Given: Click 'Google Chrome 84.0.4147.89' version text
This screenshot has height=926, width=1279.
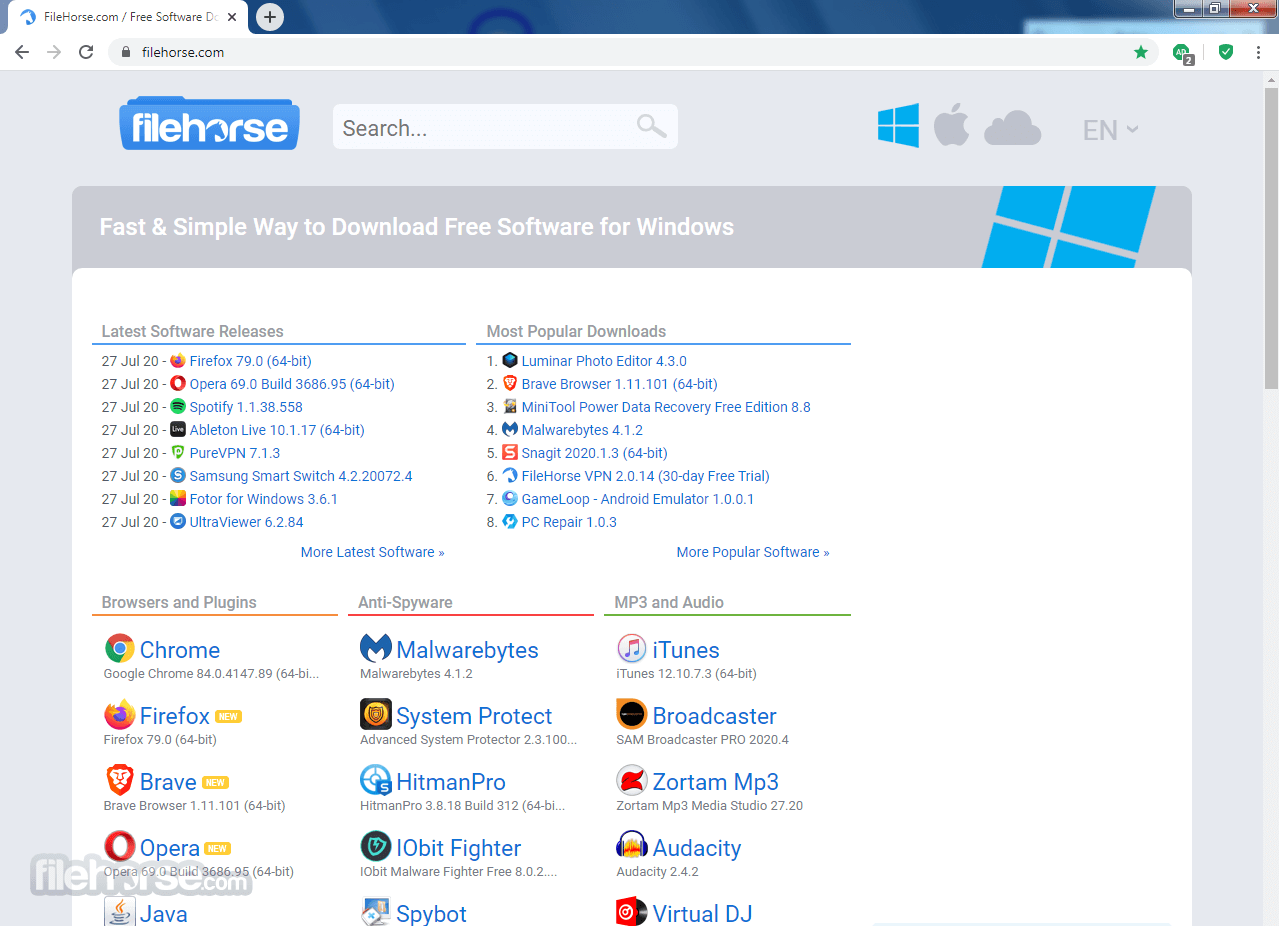Looking at the screenshot, I should (x=211, y=674).
